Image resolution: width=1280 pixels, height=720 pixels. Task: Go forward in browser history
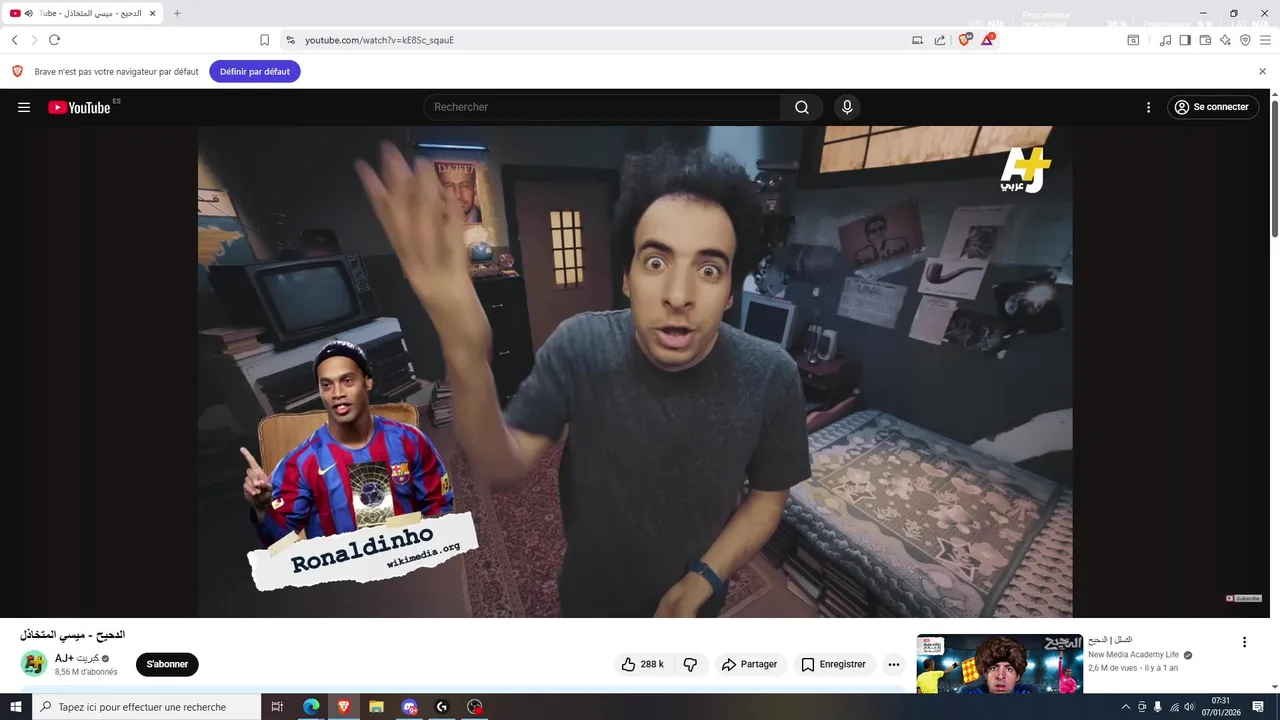pos(34,40)
